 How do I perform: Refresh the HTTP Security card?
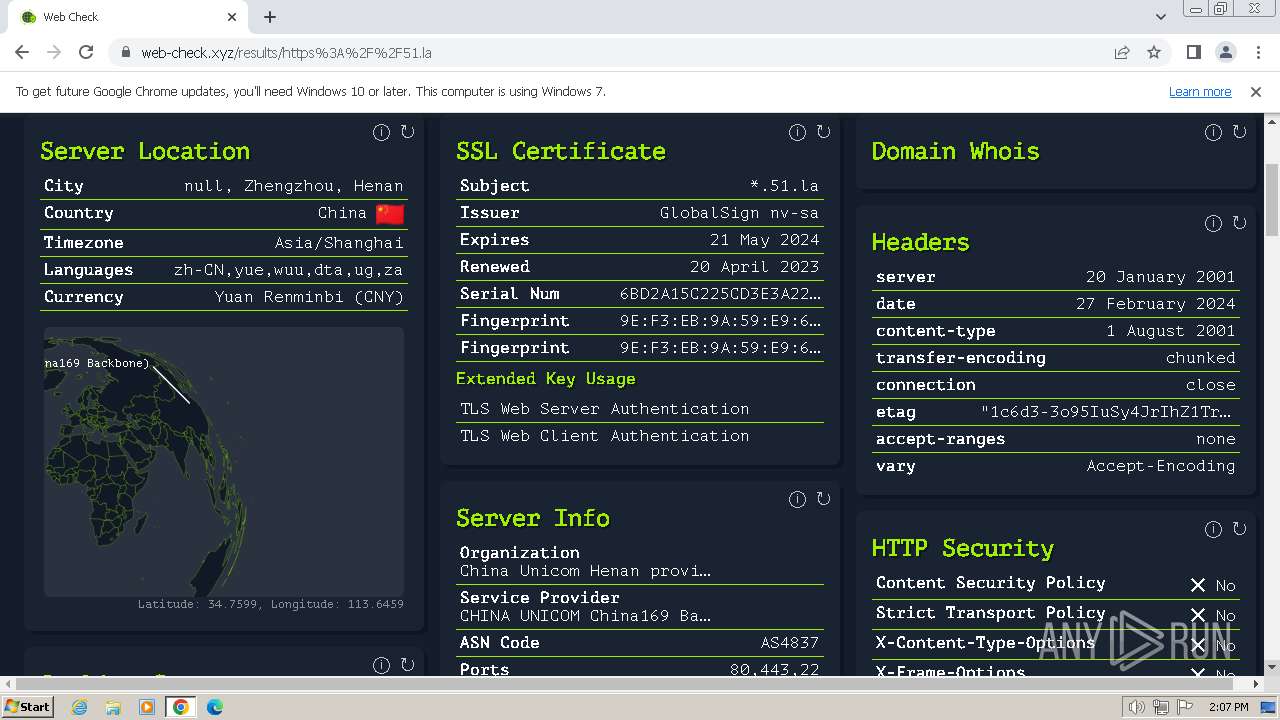click(1239, 529)
